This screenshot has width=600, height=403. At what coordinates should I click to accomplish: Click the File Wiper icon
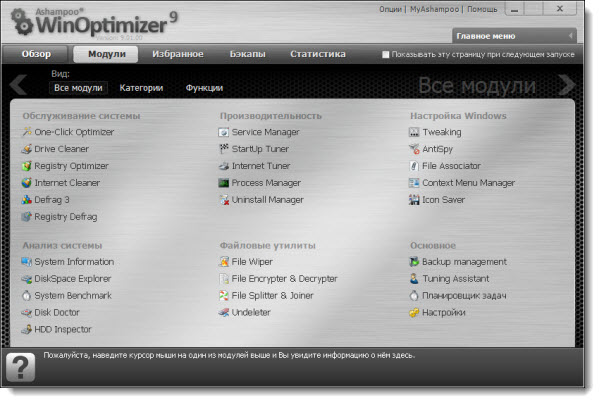pos(223,262)
